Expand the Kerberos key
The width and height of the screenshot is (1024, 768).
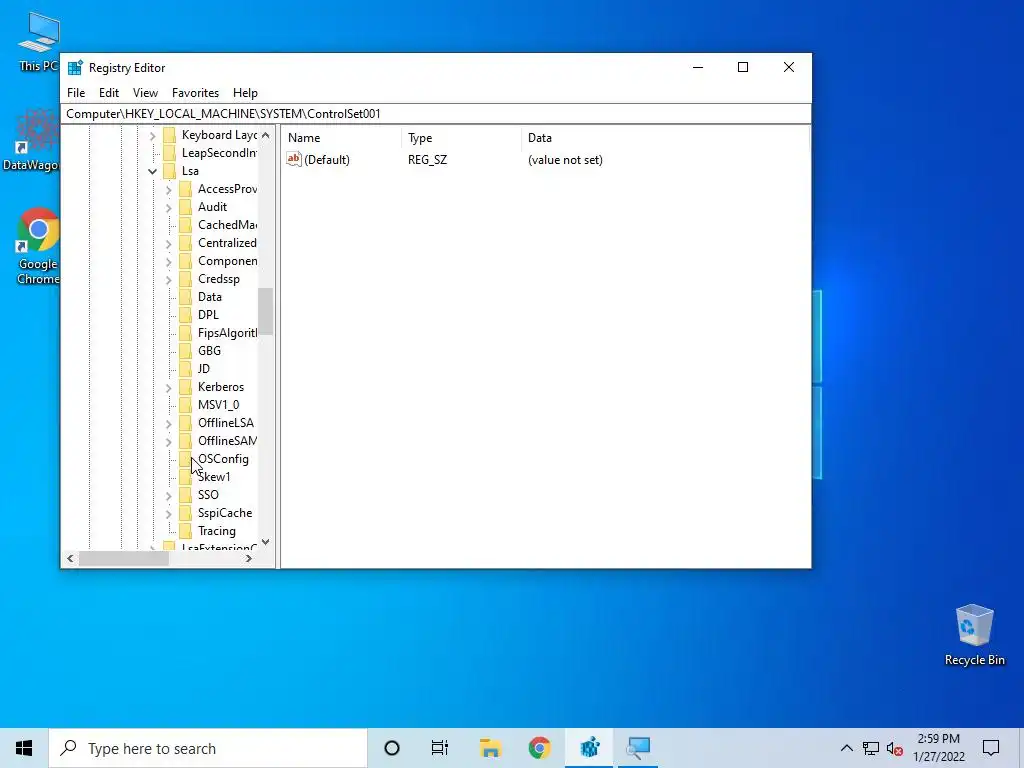pos(168,387)
